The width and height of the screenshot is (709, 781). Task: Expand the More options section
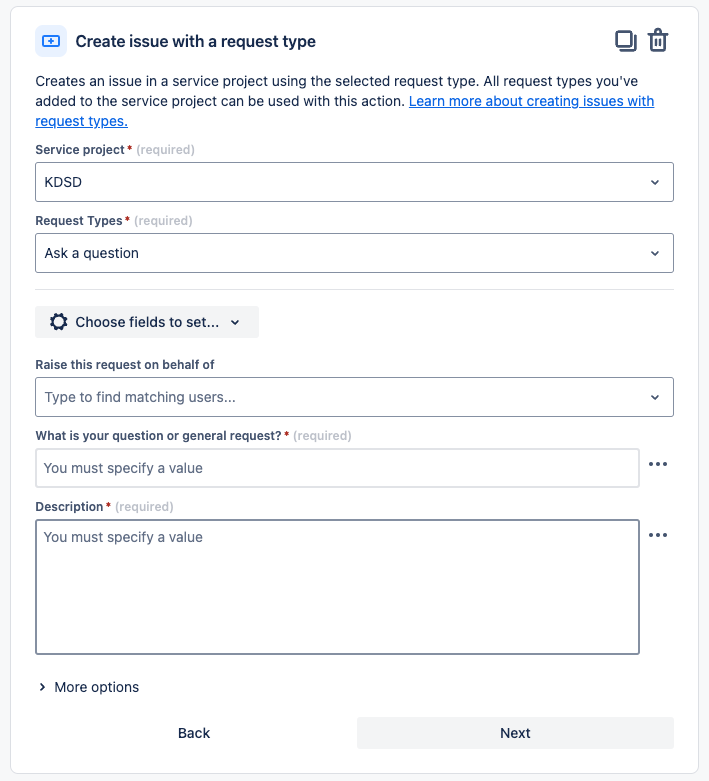[88, 687]
